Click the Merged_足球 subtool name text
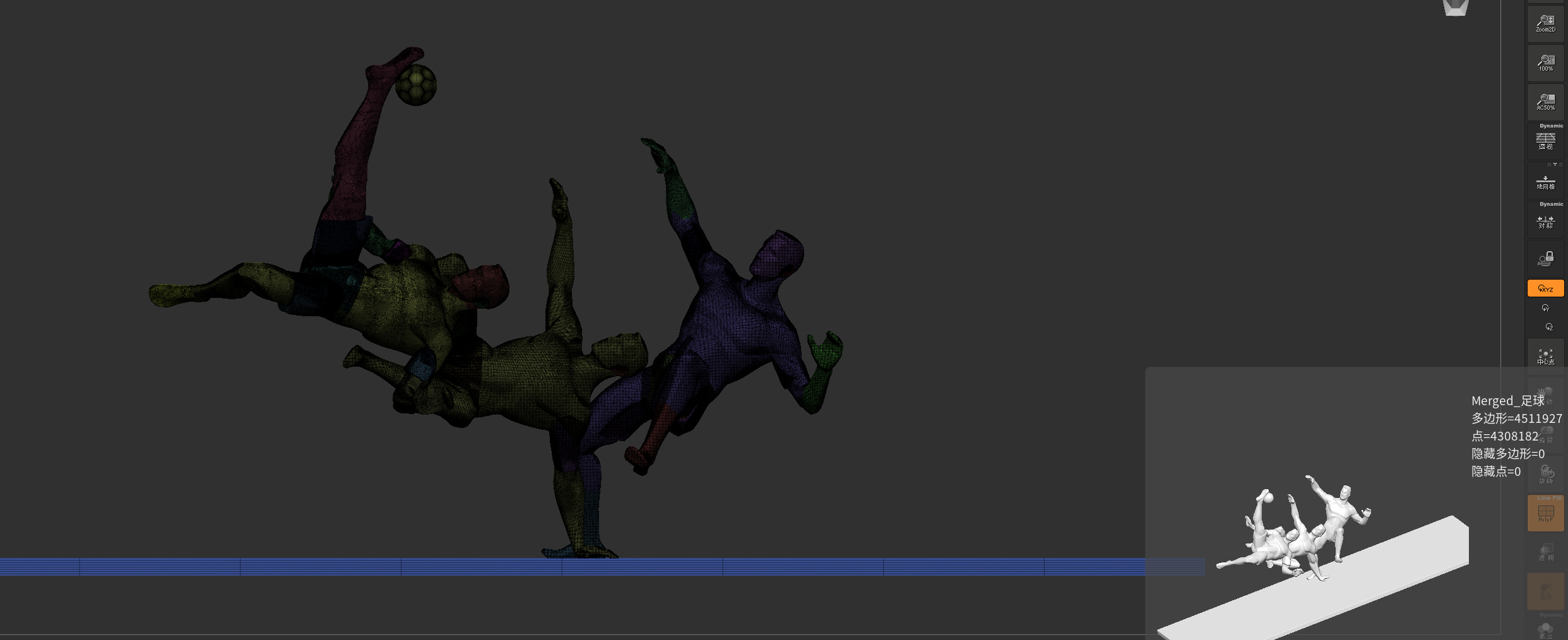Viewport: 1568px width, 640px height. tap(1507, 401)
